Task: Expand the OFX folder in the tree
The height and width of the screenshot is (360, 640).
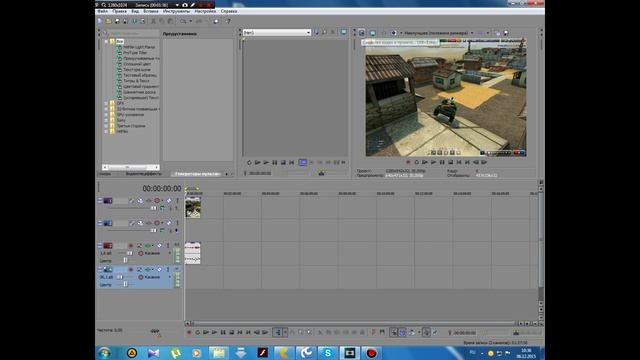Action: [x=106, y=103]
